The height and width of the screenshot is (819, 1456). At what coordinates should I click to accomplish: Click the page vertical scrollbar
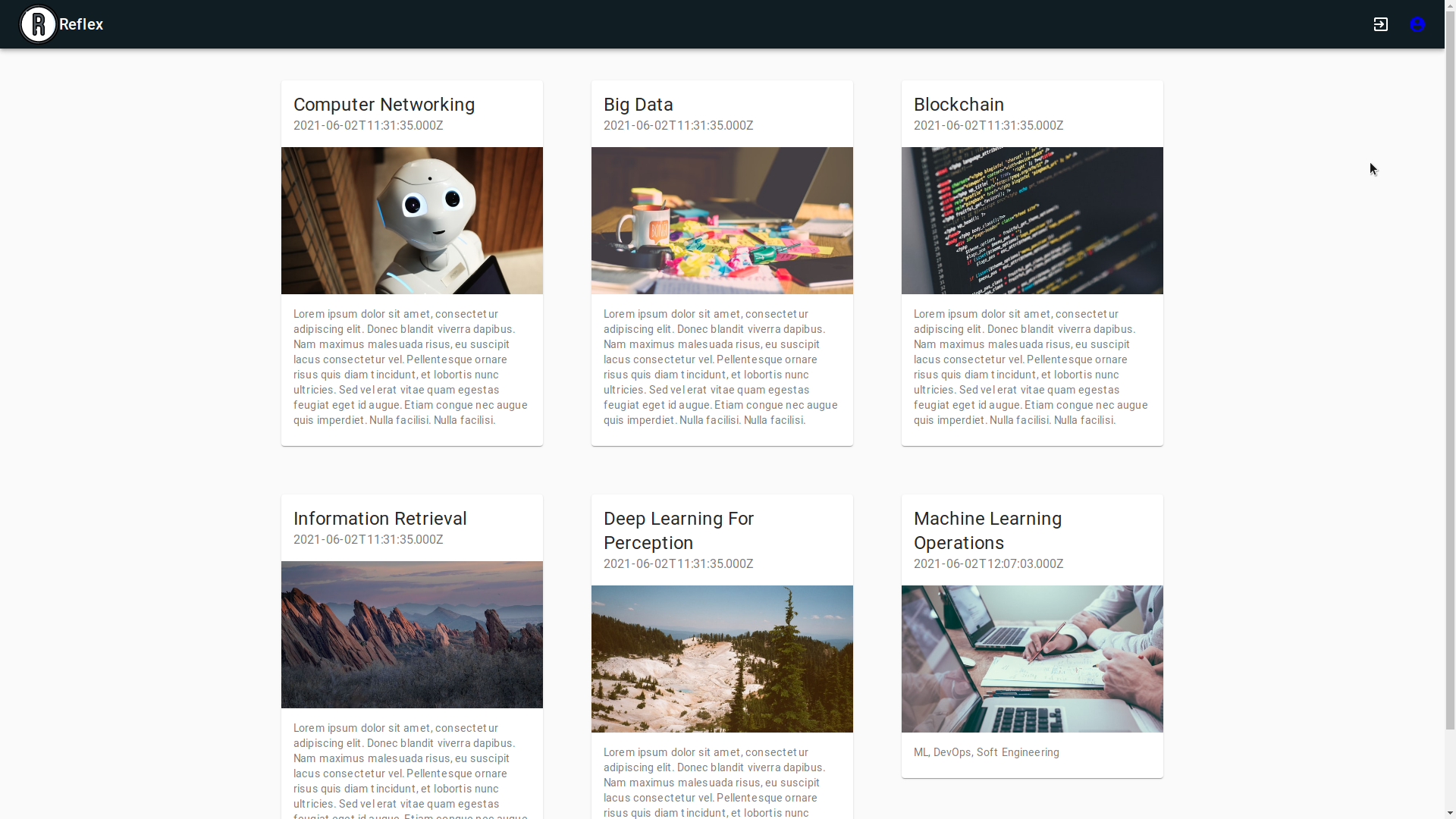click(x=1450, y=379)
